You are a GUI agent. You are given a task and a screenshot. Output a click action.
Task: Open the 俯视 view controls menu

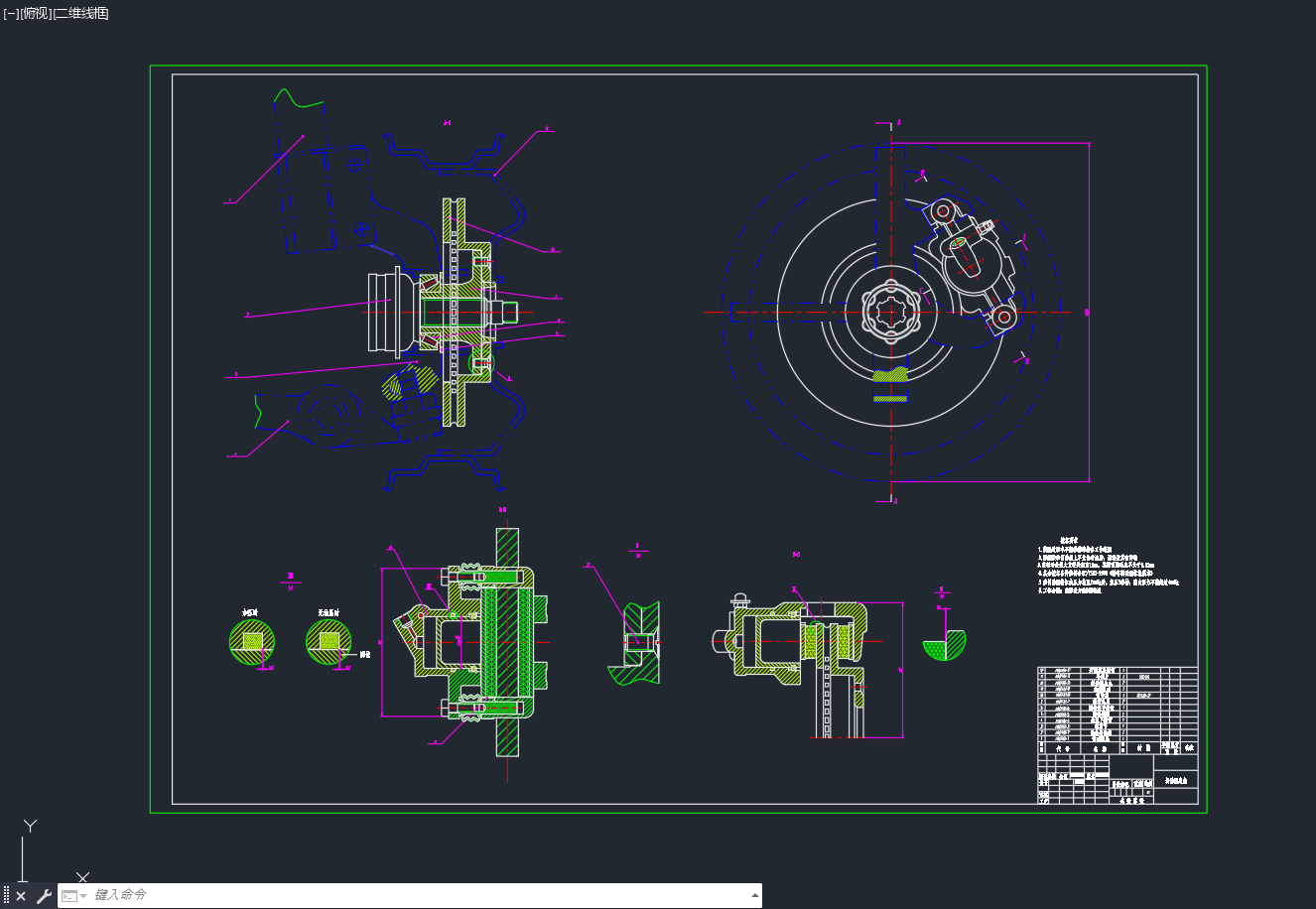pos(36,13)
